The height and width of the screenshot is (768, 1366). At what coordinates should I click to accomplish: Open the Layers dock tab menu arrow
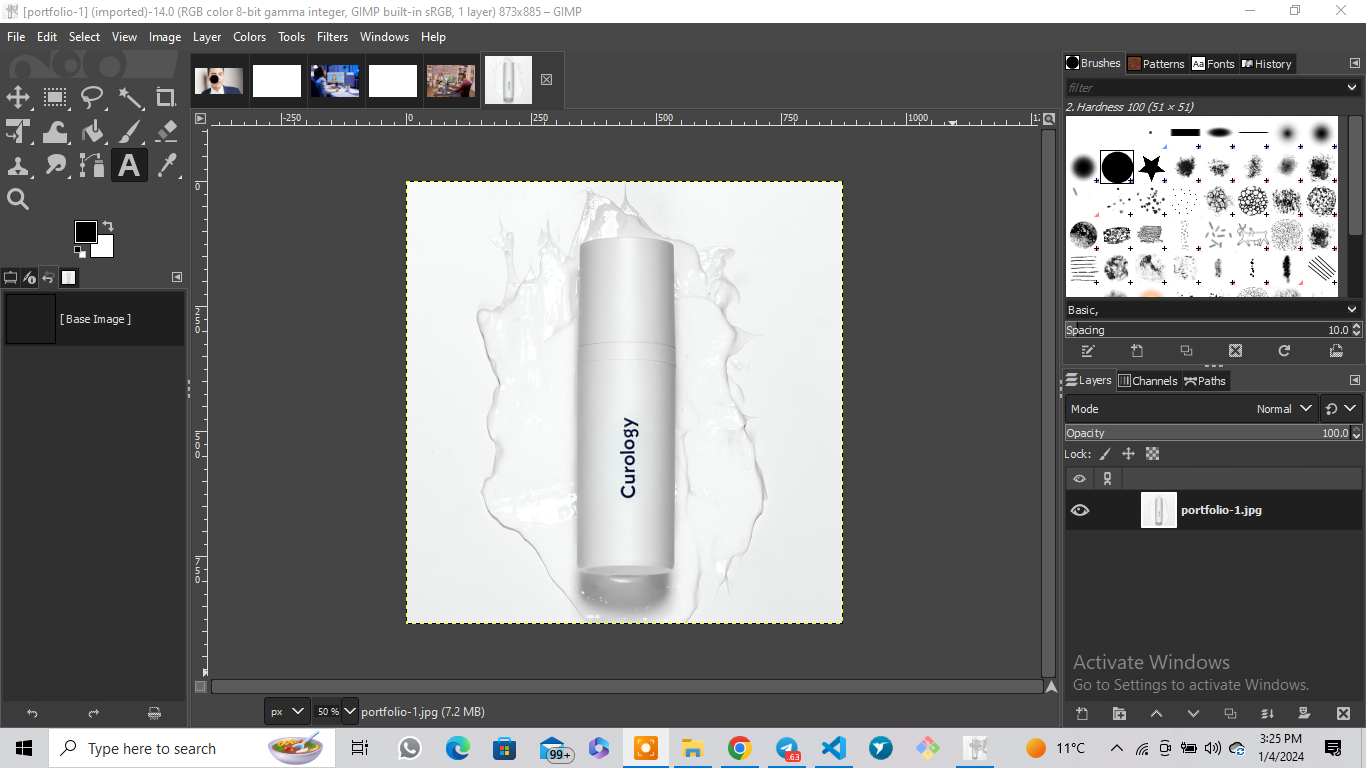tap(1354, 380)
